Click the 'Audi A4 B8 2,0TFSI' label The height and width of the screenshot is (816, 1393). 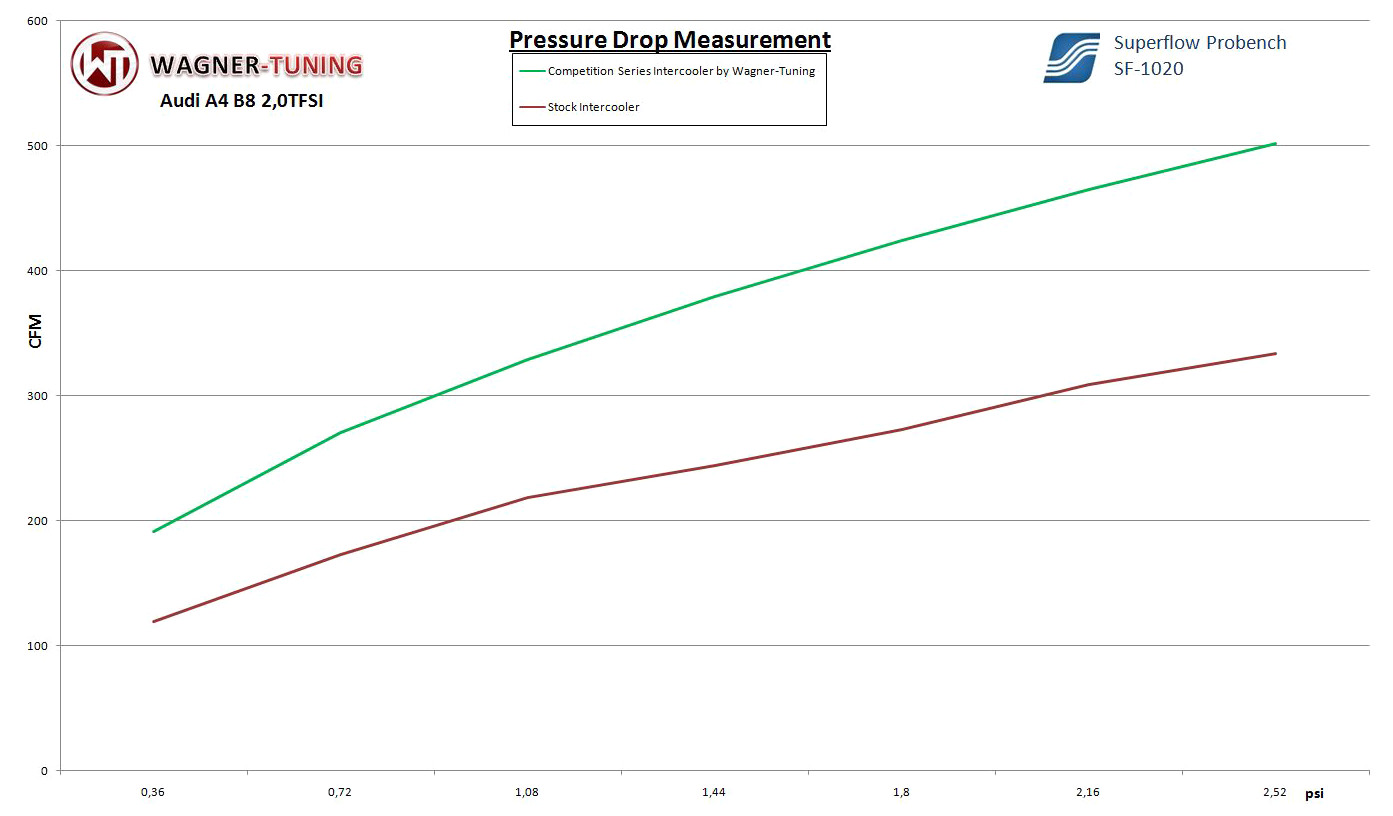pyautogui.click(x=242, y=101)
